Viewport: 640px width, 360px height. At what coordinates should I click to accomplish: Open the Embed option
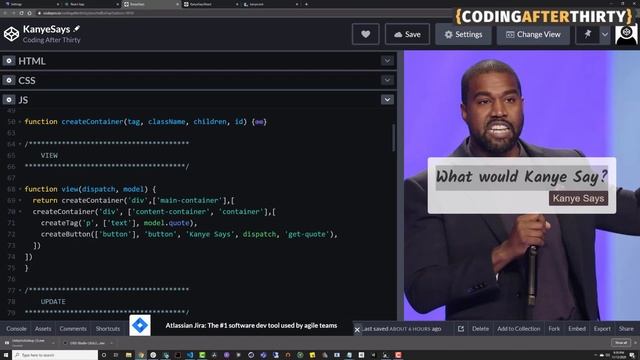[x=577, y=329]
